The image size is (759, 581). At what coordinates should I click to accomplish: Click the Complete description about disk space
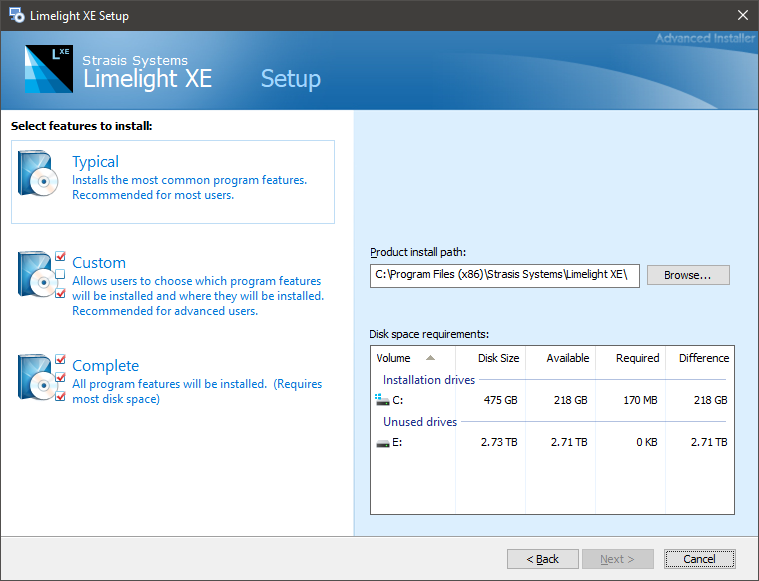click(197, 391)
